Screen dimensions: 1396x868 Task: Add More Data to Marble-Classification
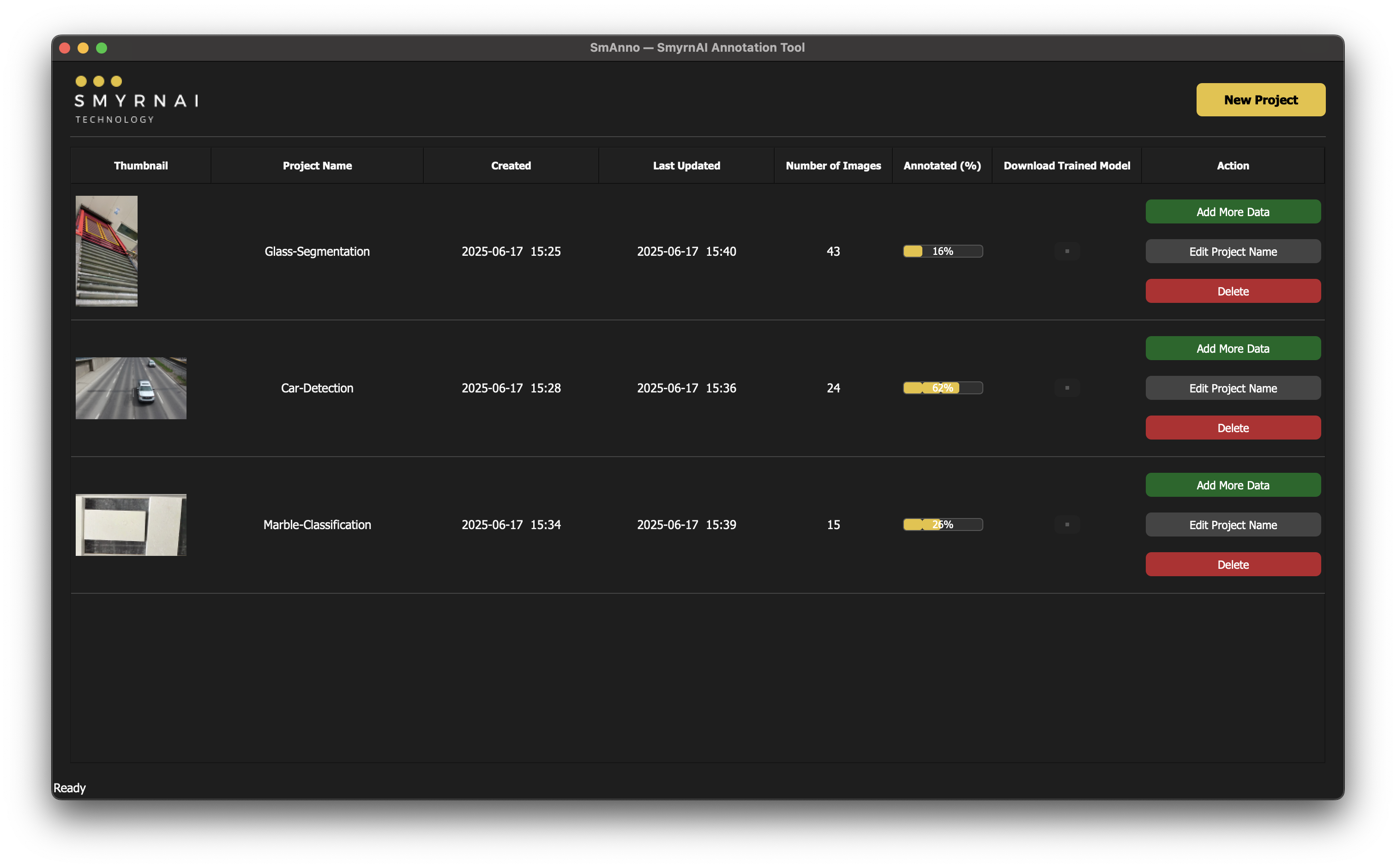click(x=1233, y=484)
